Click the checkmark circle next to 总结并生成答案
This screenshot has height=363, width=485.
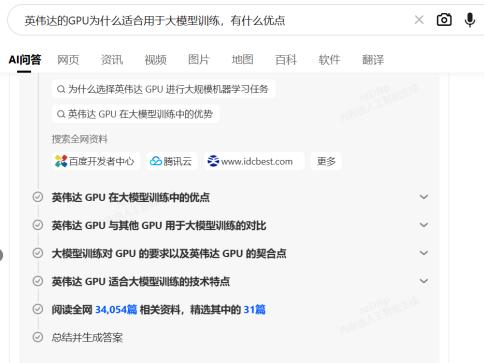pyautogui.click(x=38, y=337)
